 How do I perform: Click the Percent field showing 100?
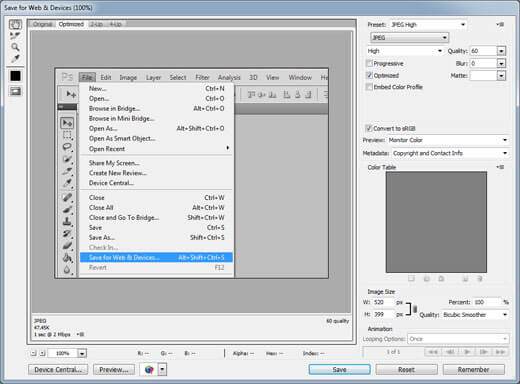tap(487, 302)
